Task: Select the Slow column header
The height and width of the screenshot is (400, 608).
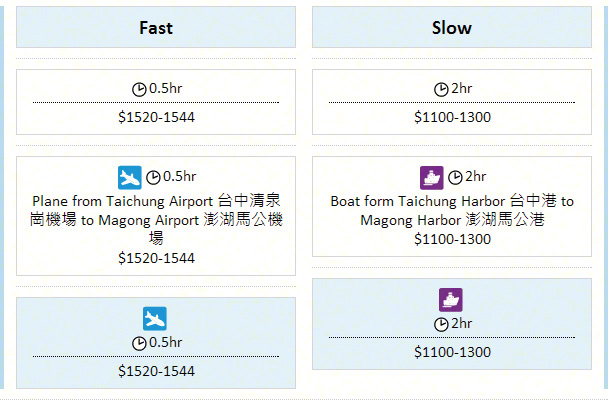Action: coord(452,28)
